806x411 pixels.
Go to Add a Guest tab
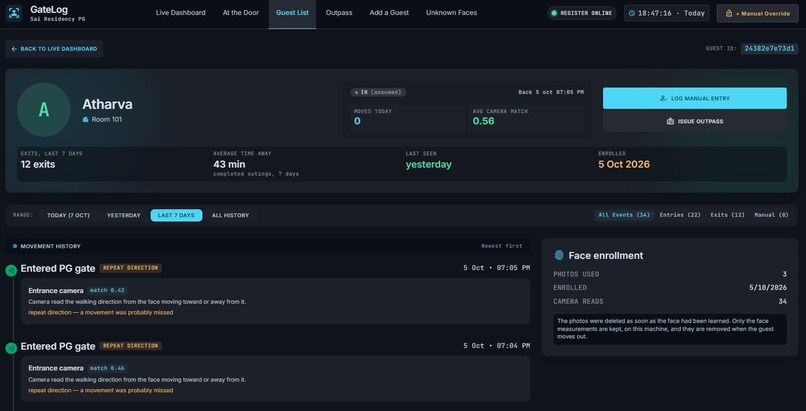(x=389, y=13)
